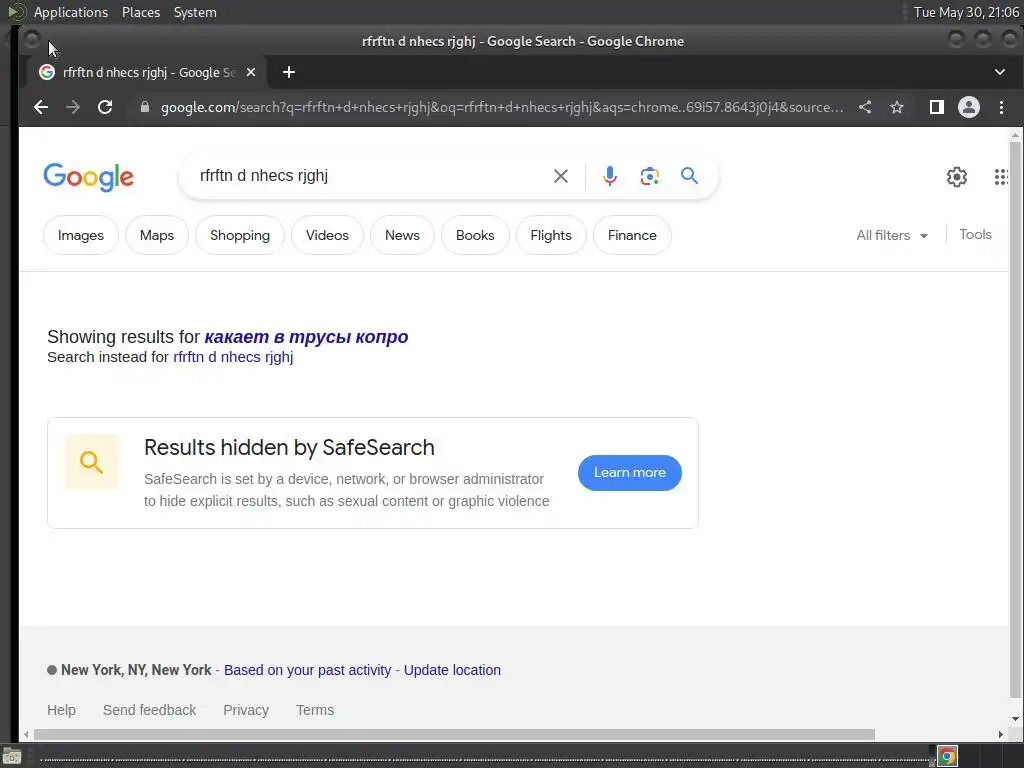1024x768 pixels.
Task: Open the System menu
Action: point(195,12)
